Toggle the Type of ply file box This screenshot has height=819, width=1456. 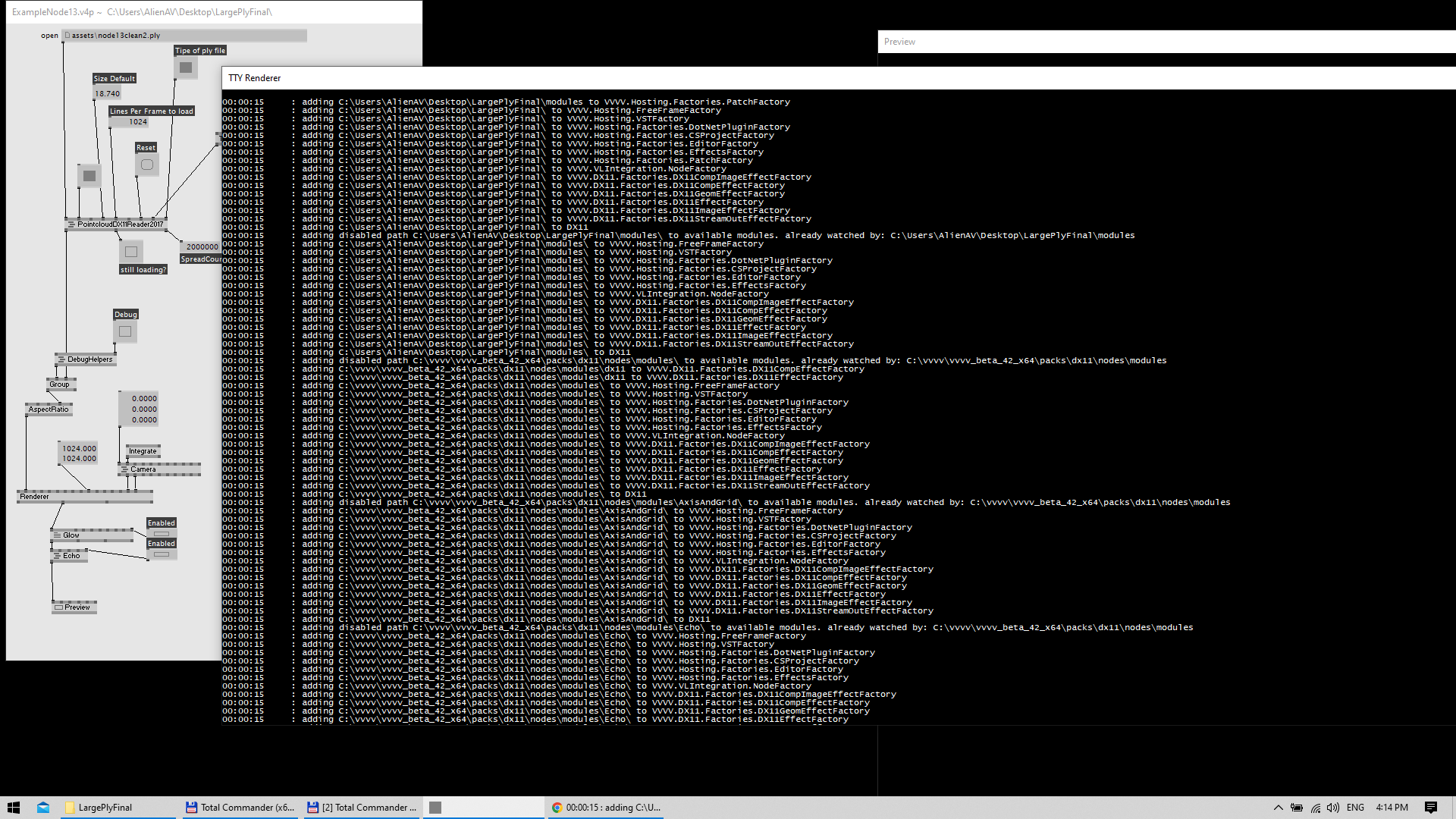tap(186, 67)
